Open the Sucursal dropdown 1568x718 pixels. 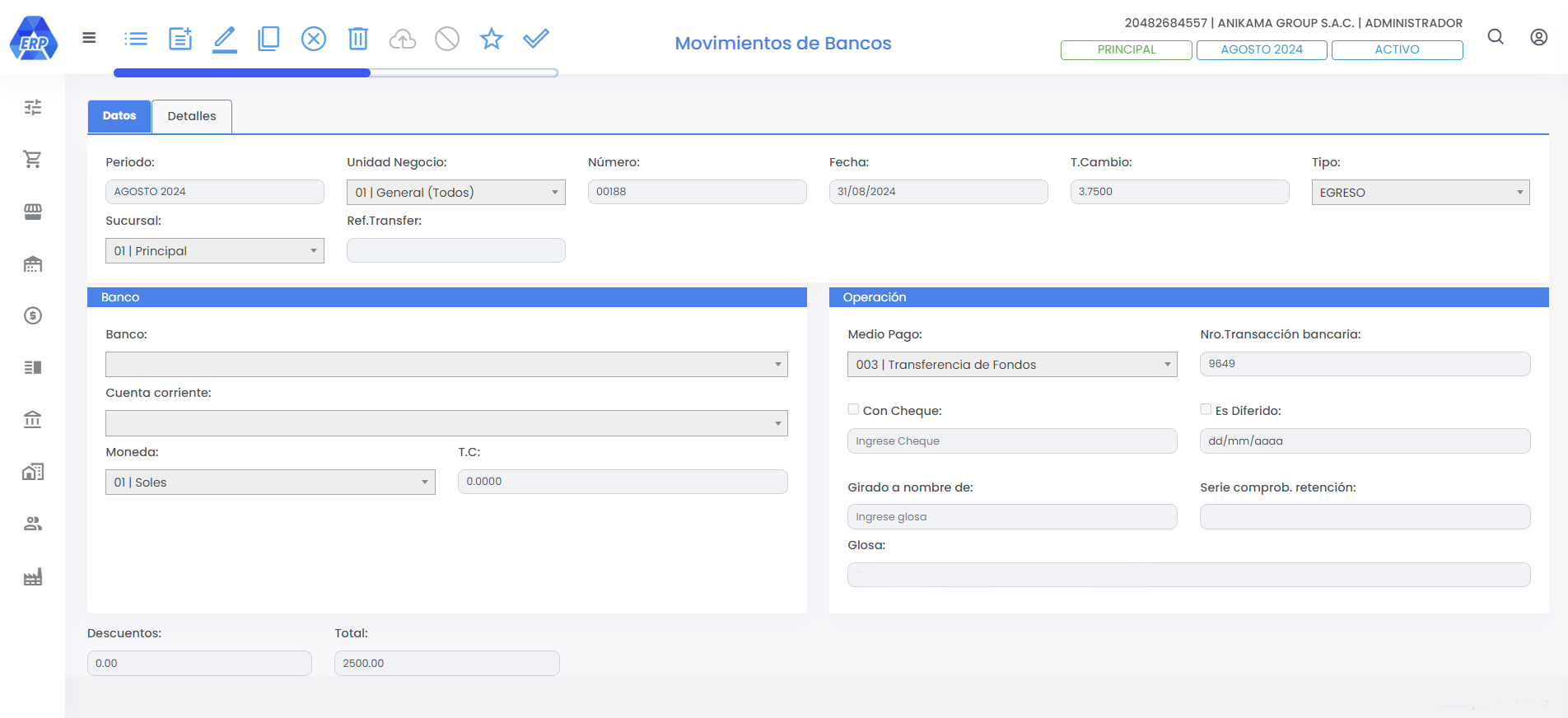215,250
